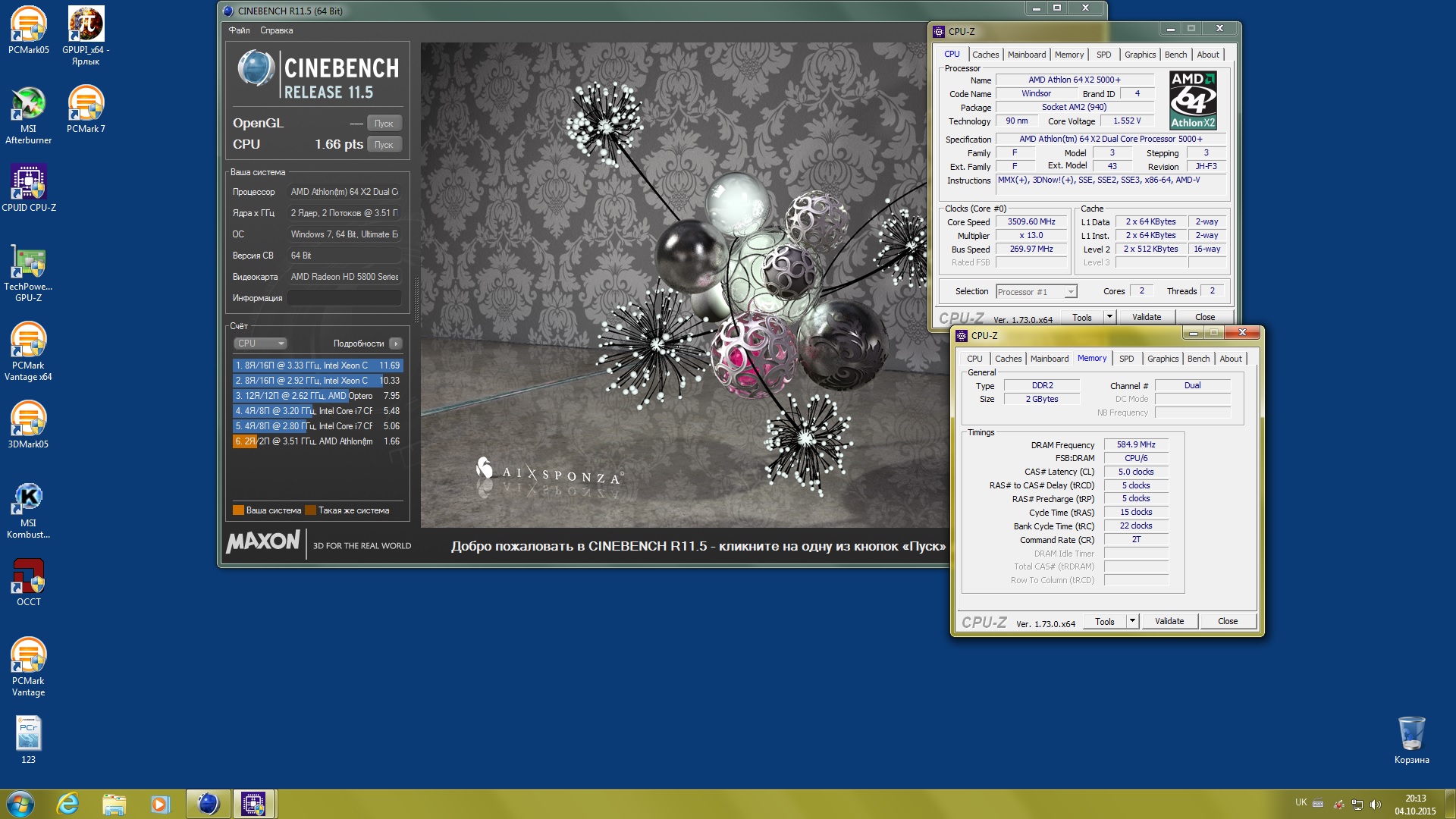
Task: Open the 3DMark05 desktop shortcut
Action: 28,425
